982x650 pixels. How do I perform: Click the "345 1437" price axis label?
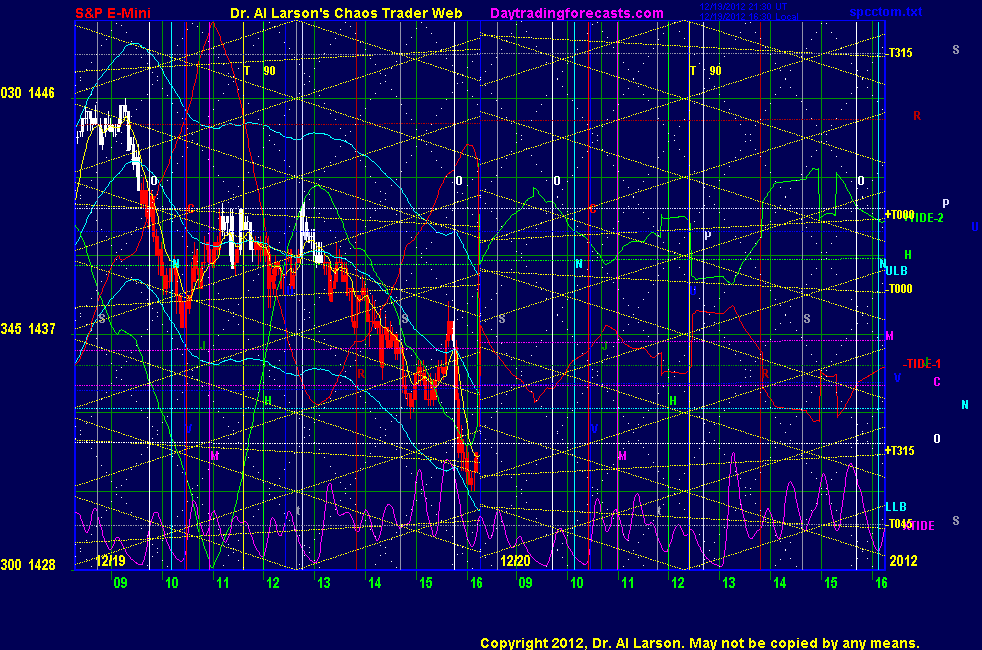(28, 329)
